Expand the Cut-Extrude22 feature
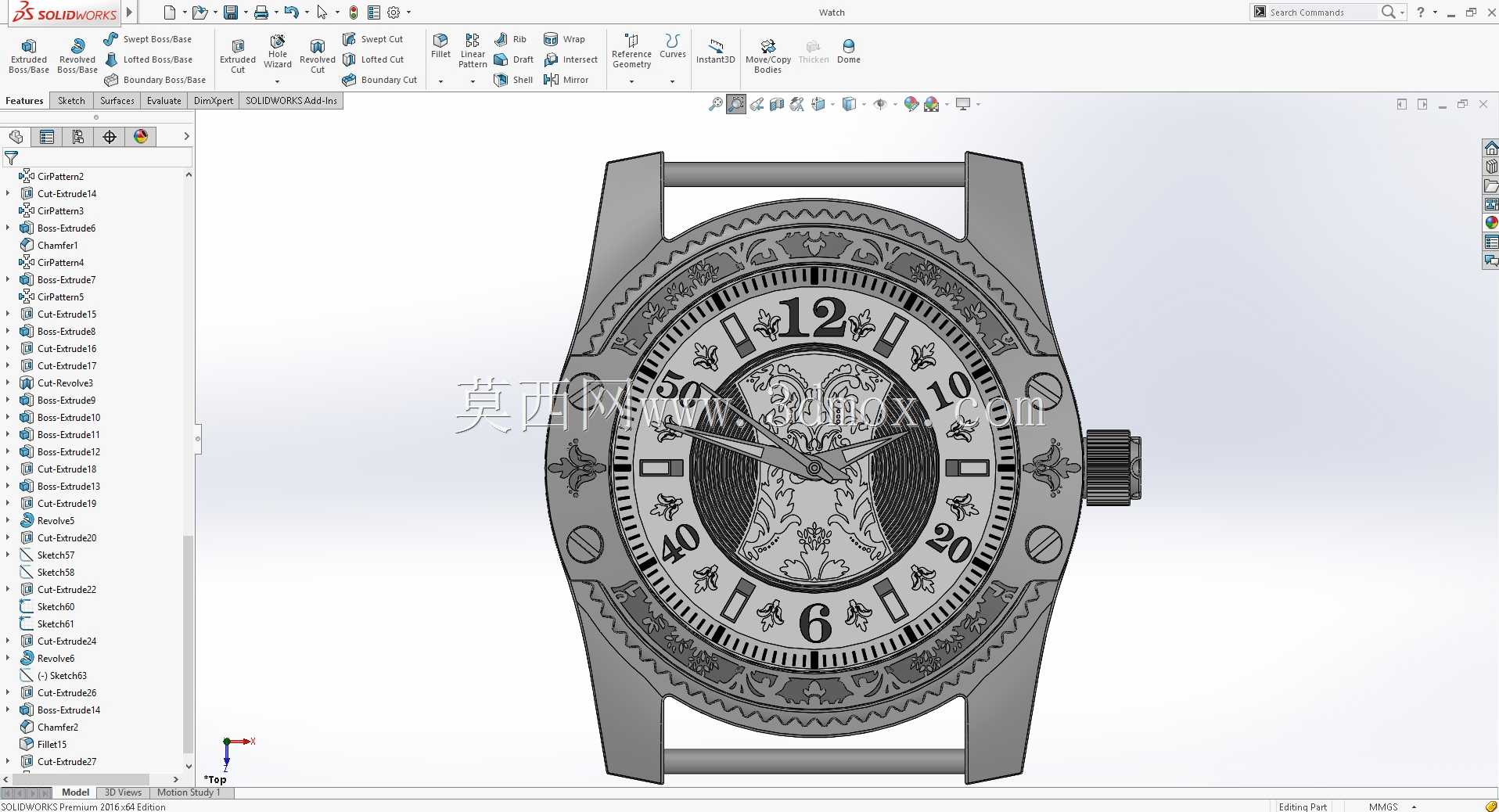 (x=8, y=589)
